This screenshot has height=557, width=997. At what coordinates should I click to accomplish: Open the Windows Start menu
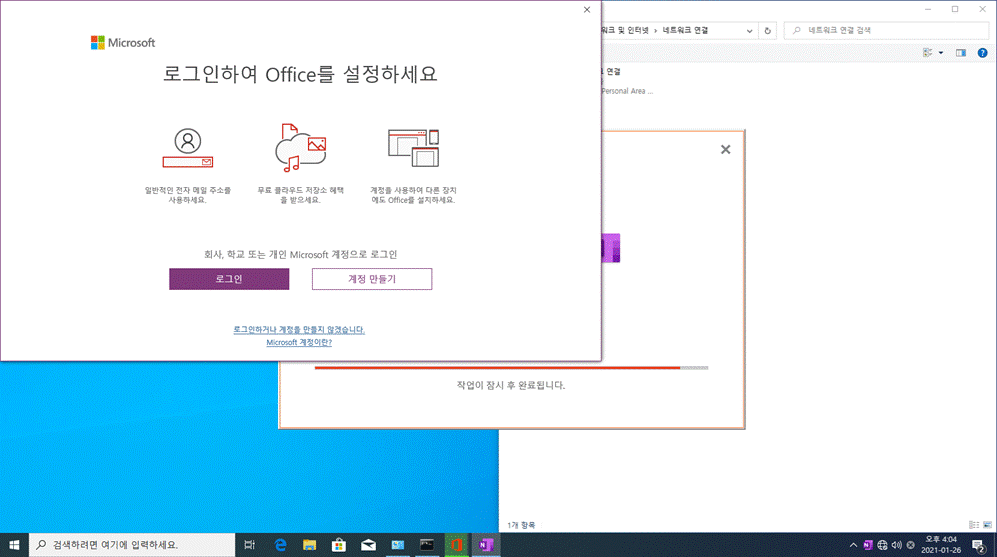(x=14, y=545)
